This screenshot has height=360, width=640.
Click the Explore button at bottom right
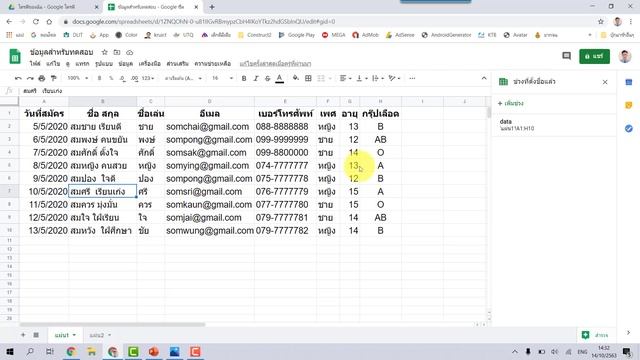pos(595,335)
